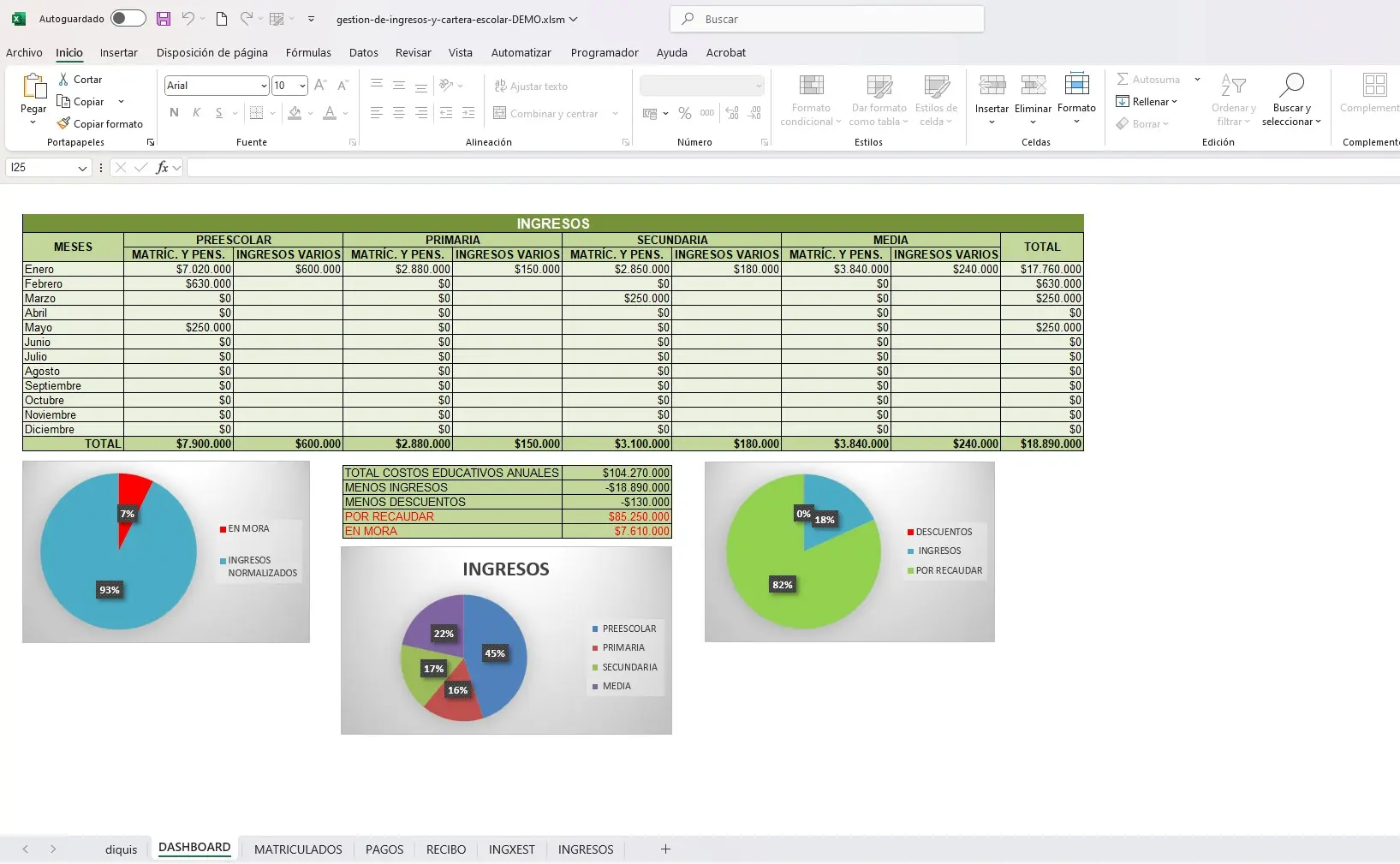Click the Rellenar button

tap(1147, 101)
